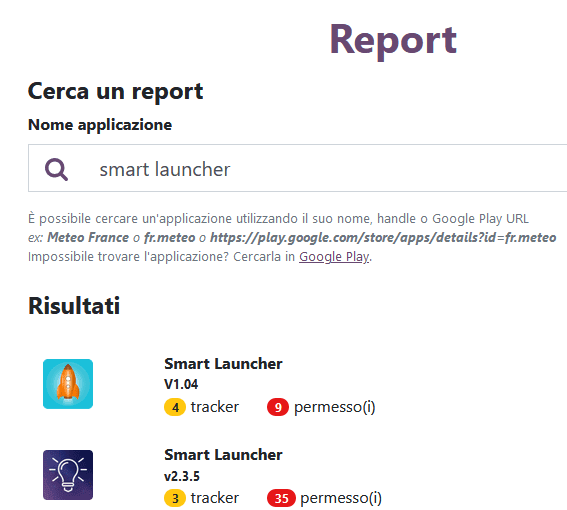Image resolution: width=567 pixels, height=510 pixels.
Task: Click permesso(i) label of v2.3.5 result
Action: coord(341,498)
